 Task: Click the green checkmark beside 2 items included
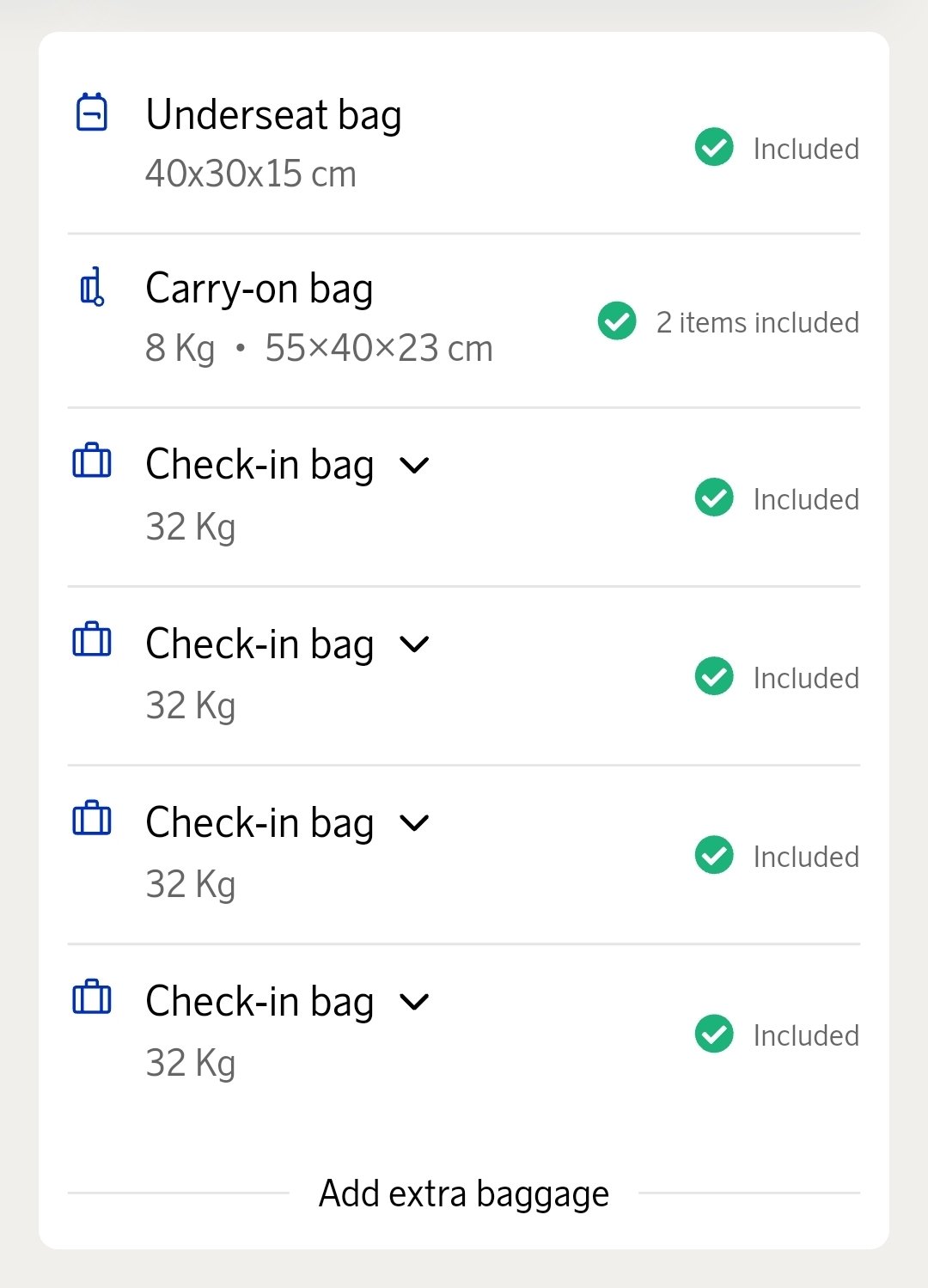617,321
